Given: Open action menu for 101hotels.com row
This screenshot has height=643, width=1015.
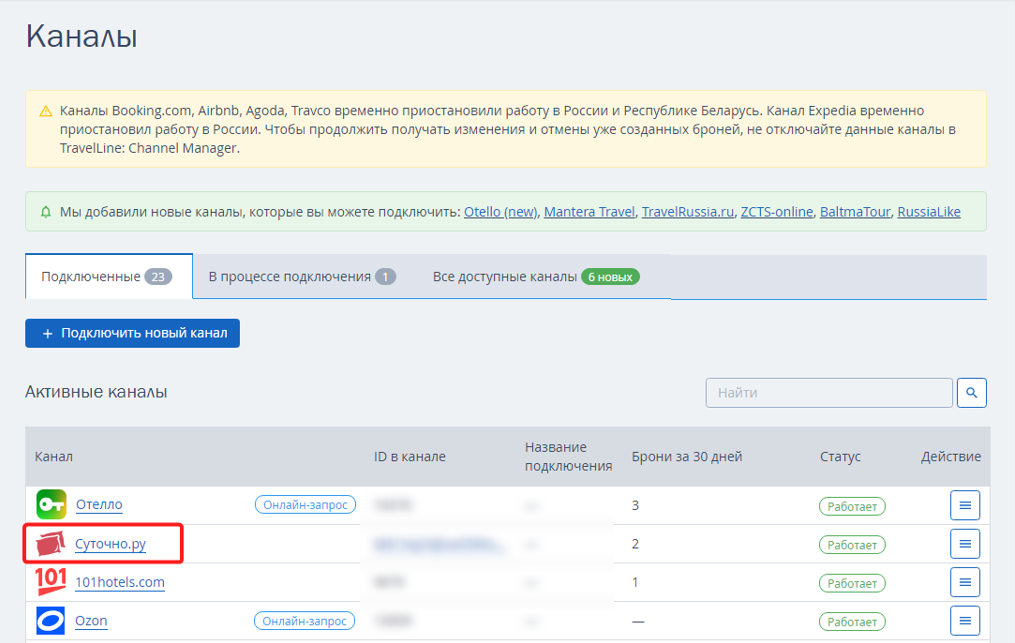Looking at the screenshot, I should (965, 582).
